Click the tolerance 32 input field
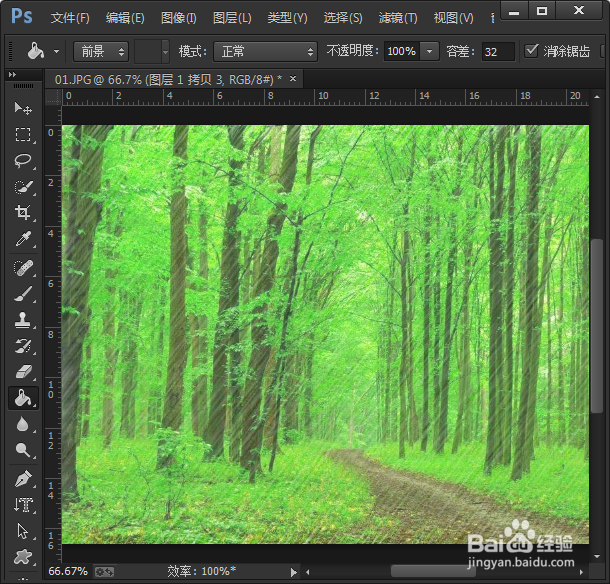 (498, 51)
